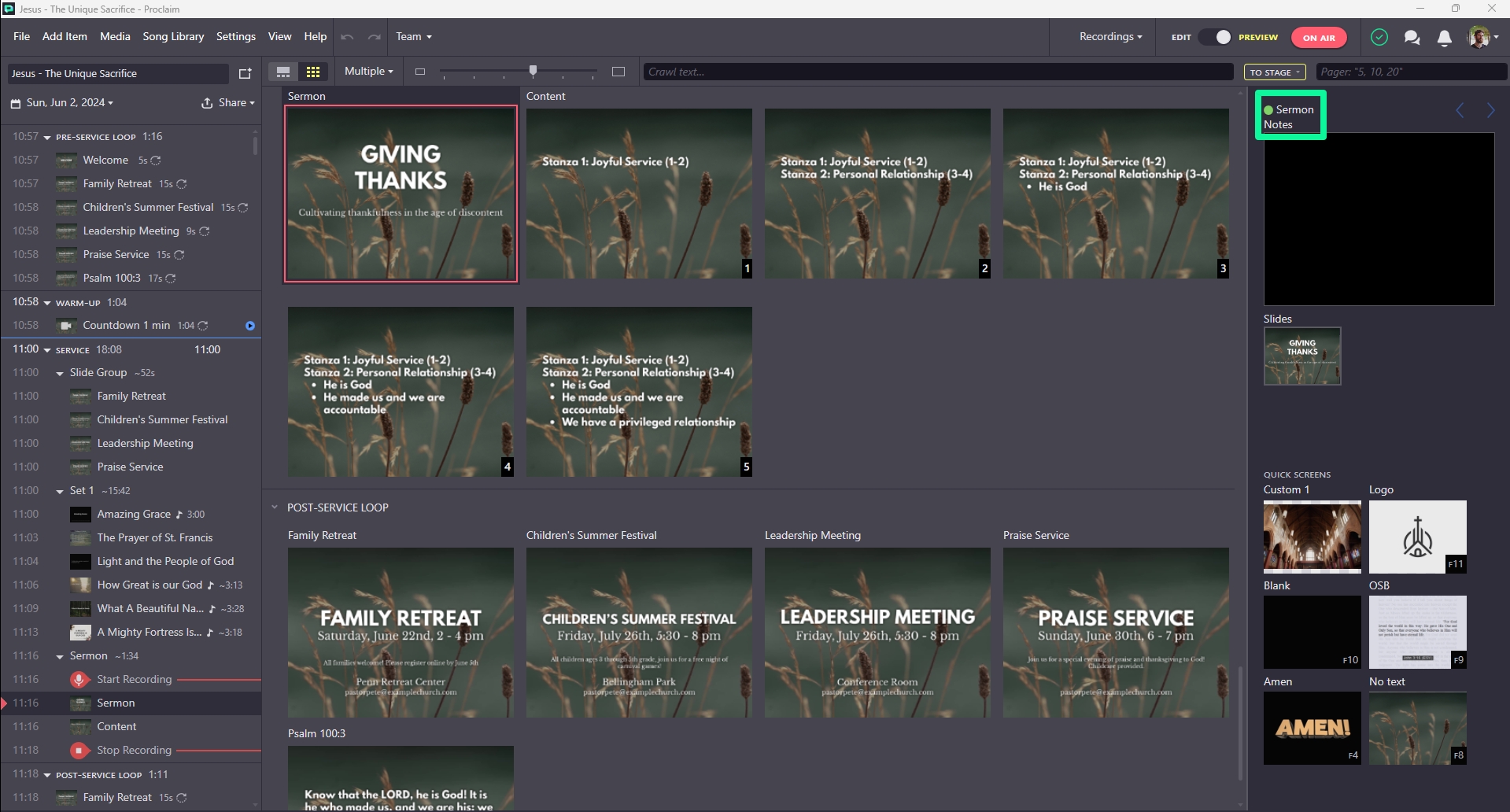Switch to grid view icon
This screenshot has width=1510, height=812.
coord(313,72)
